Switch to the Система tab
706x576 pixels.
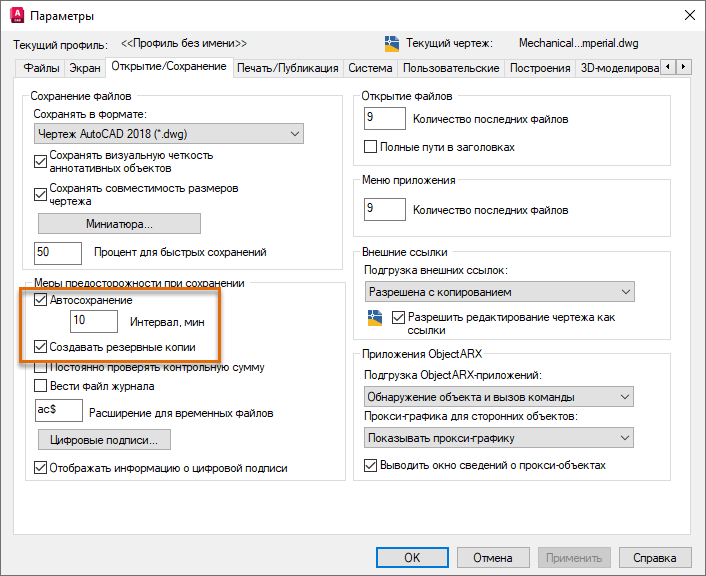370,68
